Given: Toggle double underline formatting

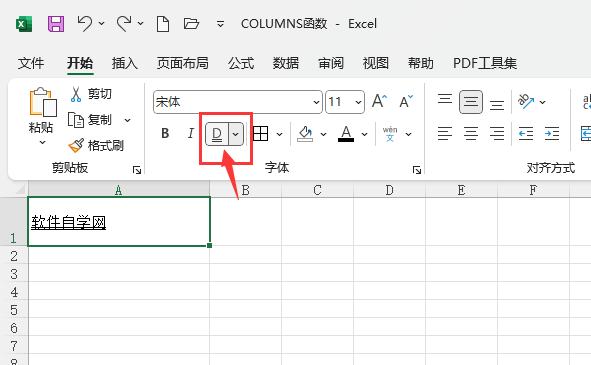Looking at the screenshot, I should pyautogui.click(x=217, y=134).
